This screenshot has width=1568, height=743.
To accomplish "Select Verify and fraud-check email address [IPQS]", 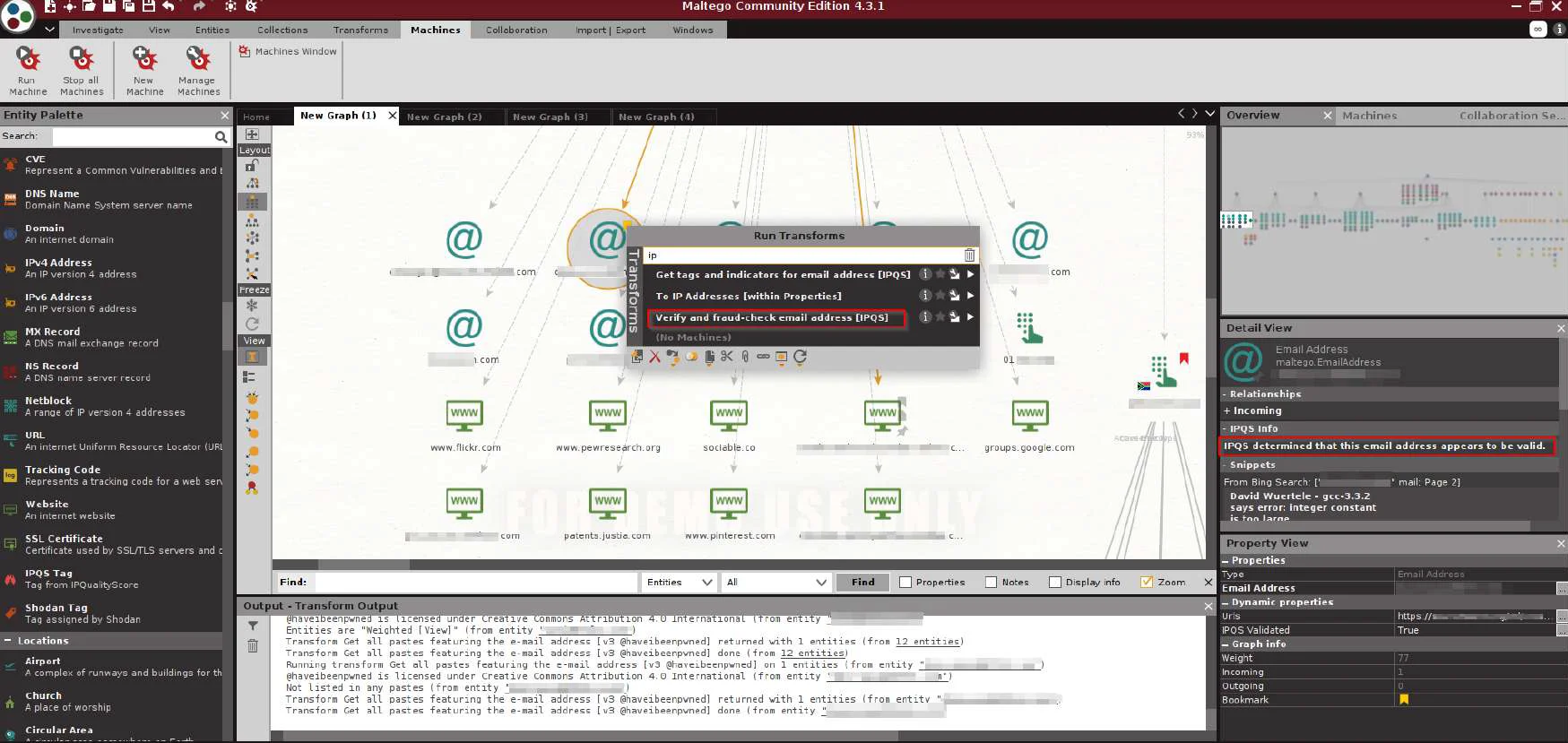I will [772, 317].
